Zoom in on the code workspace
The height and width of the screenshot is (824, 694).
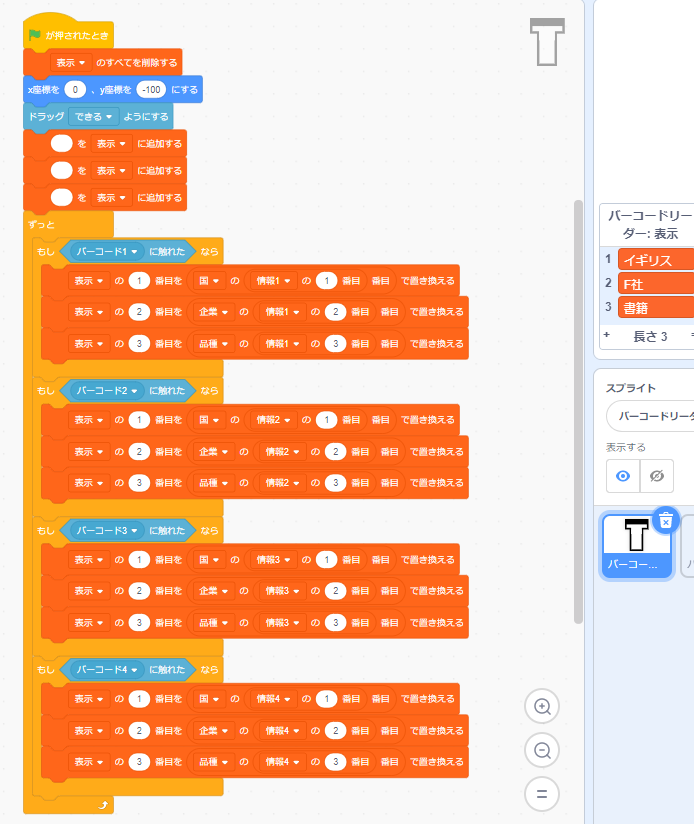coord(542,707)
